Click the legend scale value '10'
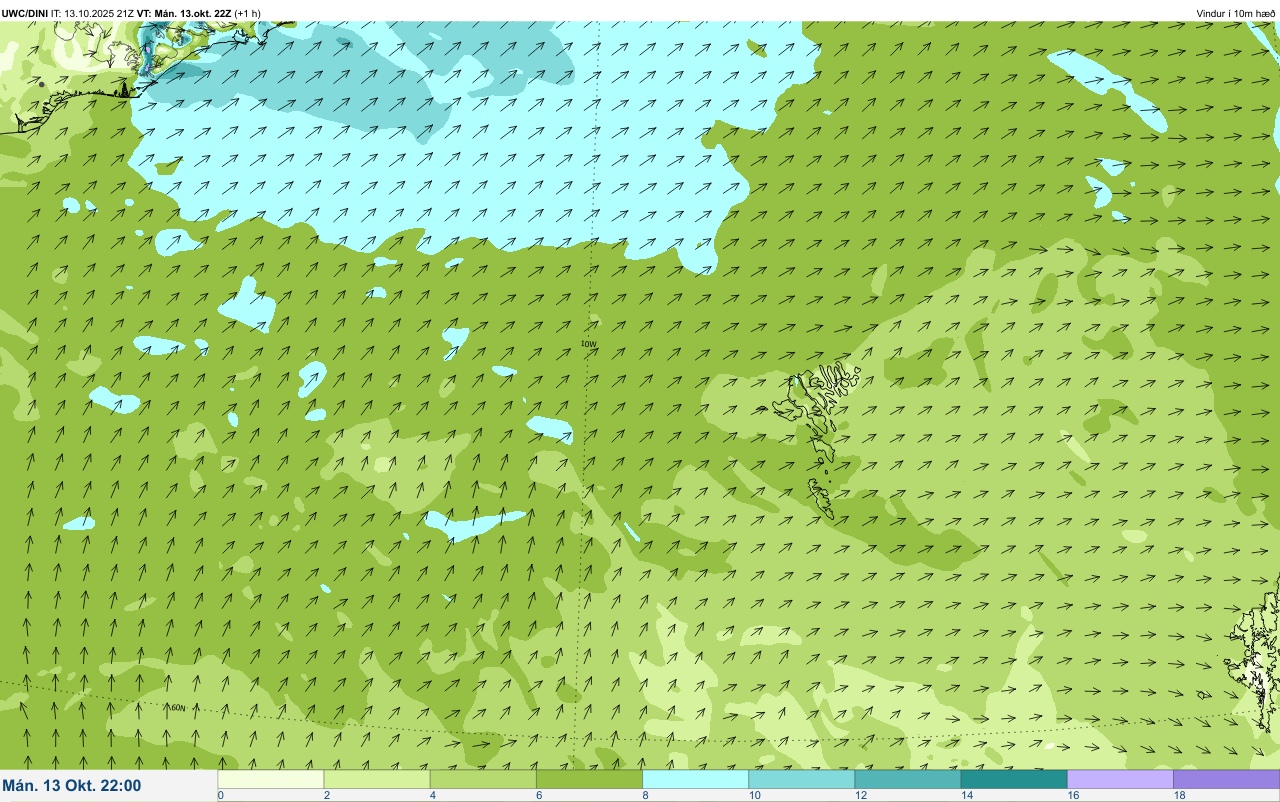The image size is (1280, 802). coord(754,795)
